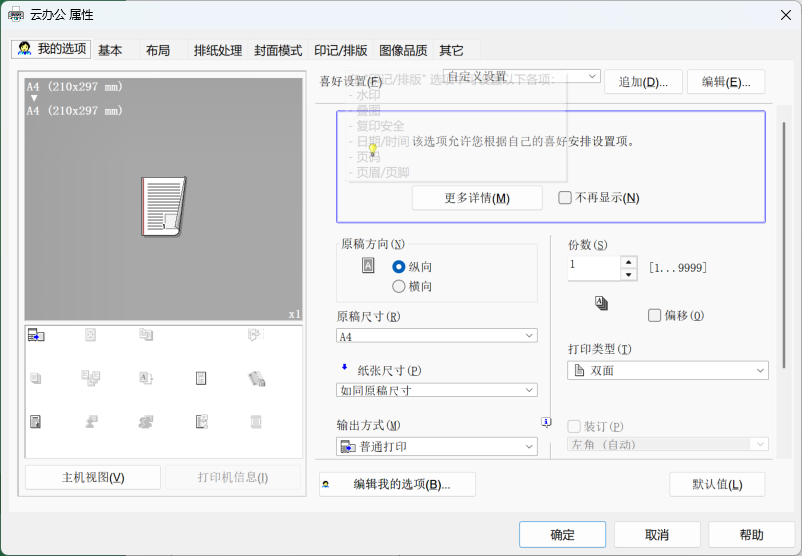The width and height of the screenshot is (802, 556).
Task: Increase copies with the up spinner arrow
Action: pyautogui.click(x=629, y=262)
